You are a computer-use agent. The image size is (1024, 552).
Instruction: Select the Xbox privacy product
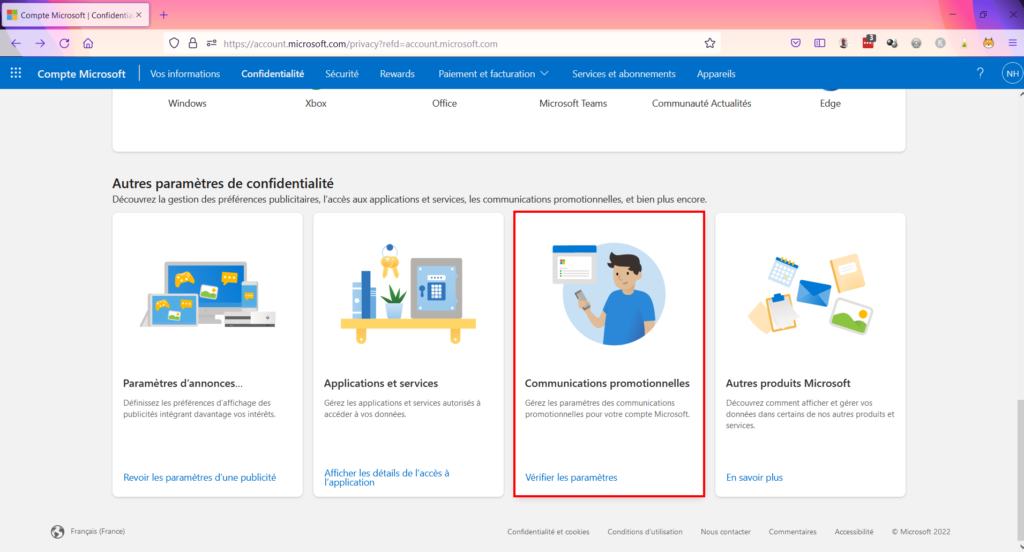coord(315,103)
